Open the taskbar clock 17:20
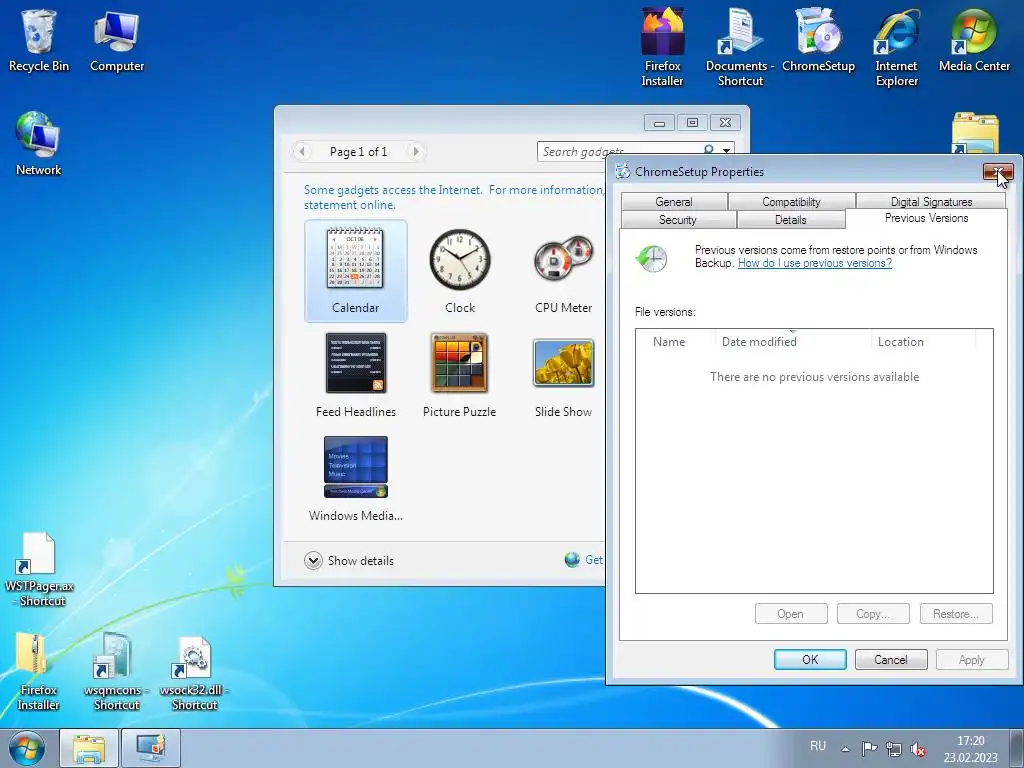1024x768 pixels. [970, 749]
